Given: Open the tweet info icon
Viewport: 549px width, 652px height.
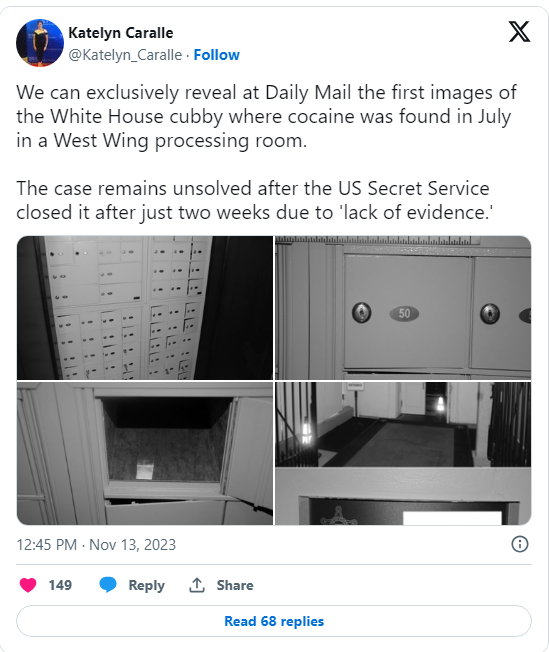Looking at the screenshot, I should pyautogui.click(x=519, y=544).
